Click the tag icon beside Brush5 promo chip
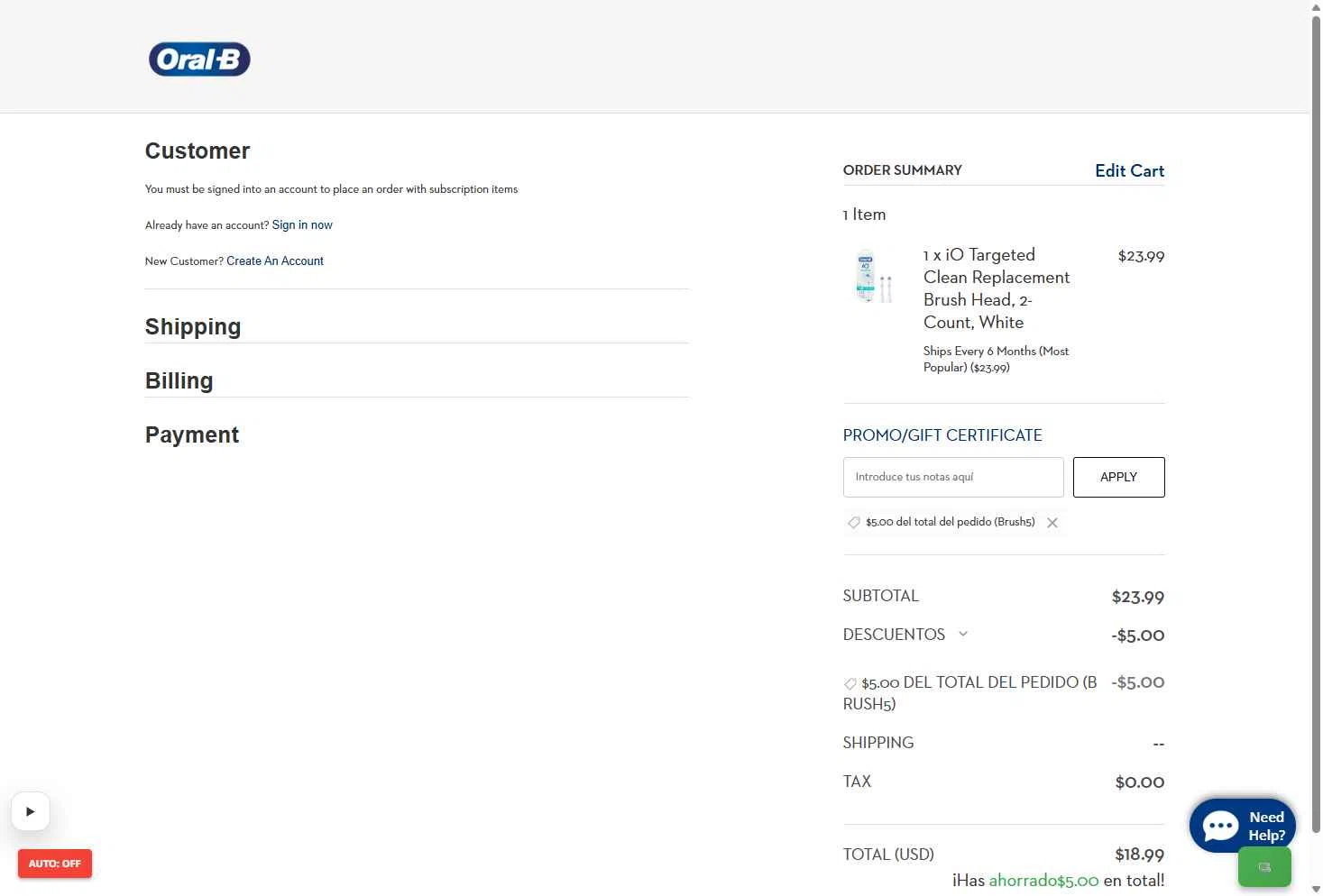 (x=854, y=523)
